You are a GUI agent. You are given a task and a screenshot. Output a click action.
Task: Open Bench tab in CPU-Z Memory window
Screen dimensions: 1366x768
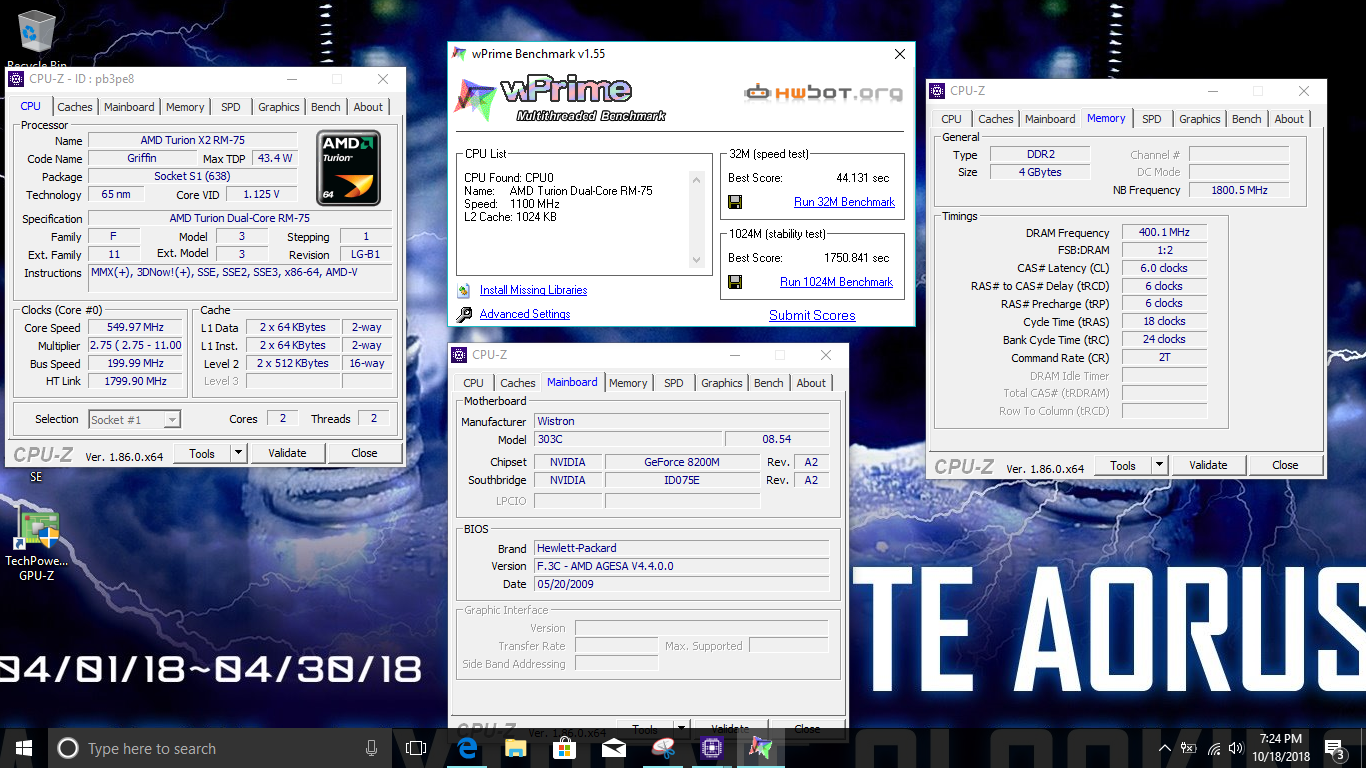1247,119
